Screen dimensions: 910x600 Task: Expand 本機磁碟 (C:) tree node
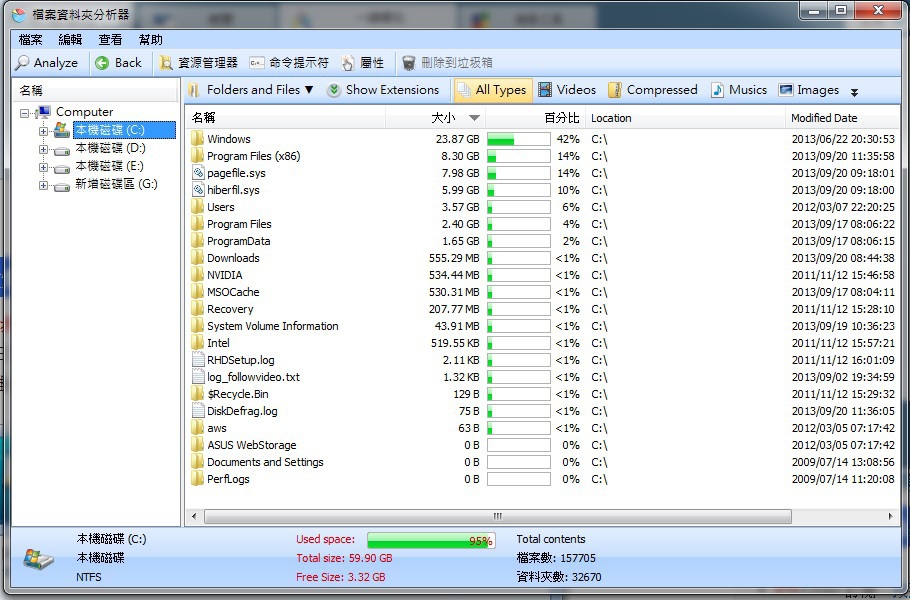click(x=43, y=131)
